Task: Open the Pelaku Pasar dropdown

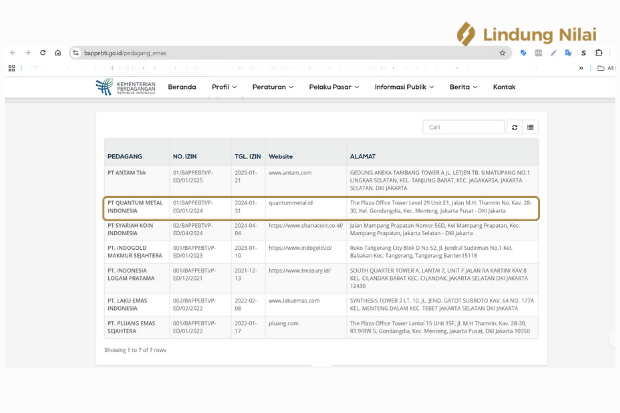Action: (x=333, y=87)
